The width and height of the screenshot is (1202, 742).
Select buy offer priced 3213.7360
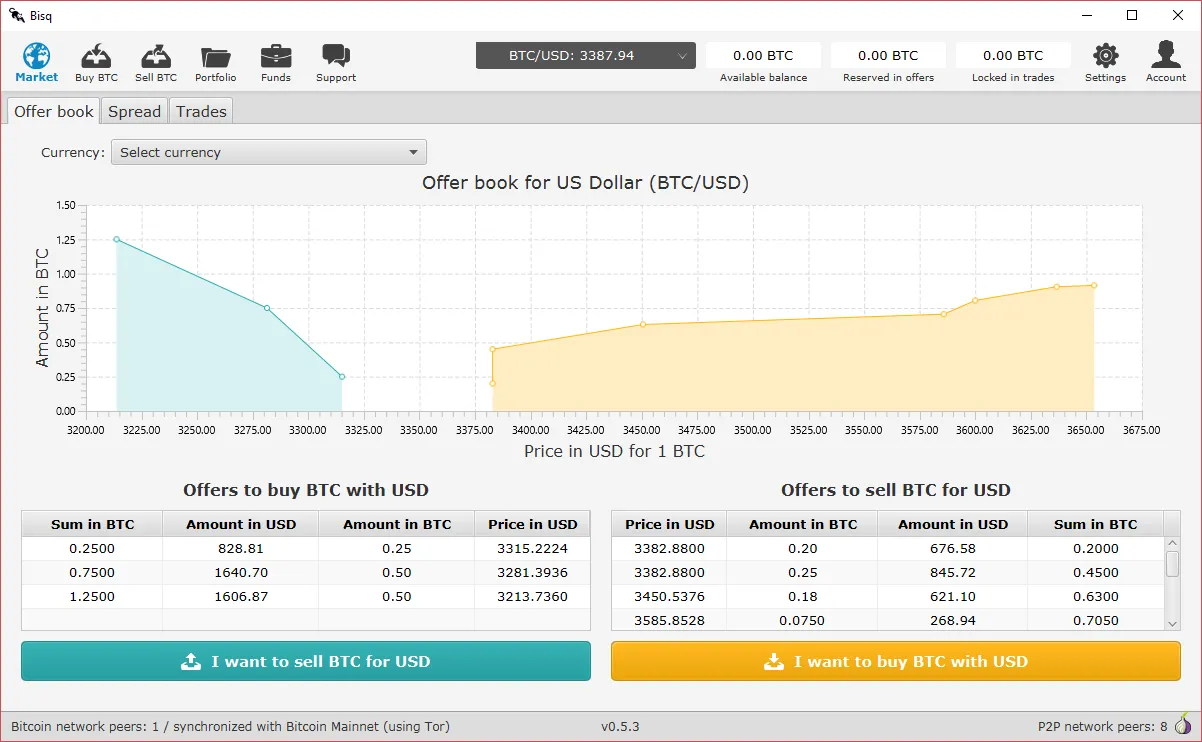coord(306,597)
